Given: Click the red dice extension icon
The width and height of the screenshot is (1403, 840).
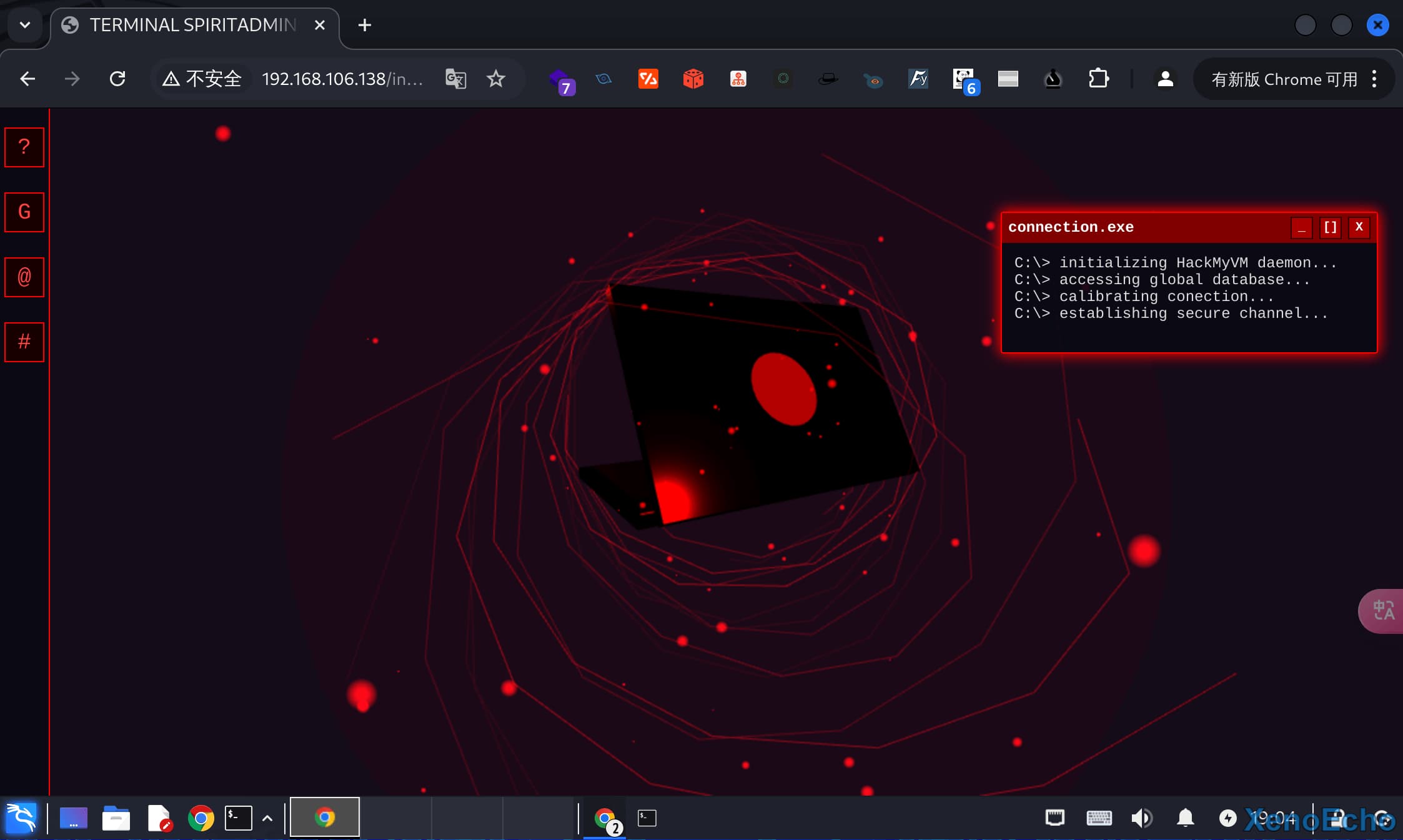Looking at the screenshot, I should 693,79.
